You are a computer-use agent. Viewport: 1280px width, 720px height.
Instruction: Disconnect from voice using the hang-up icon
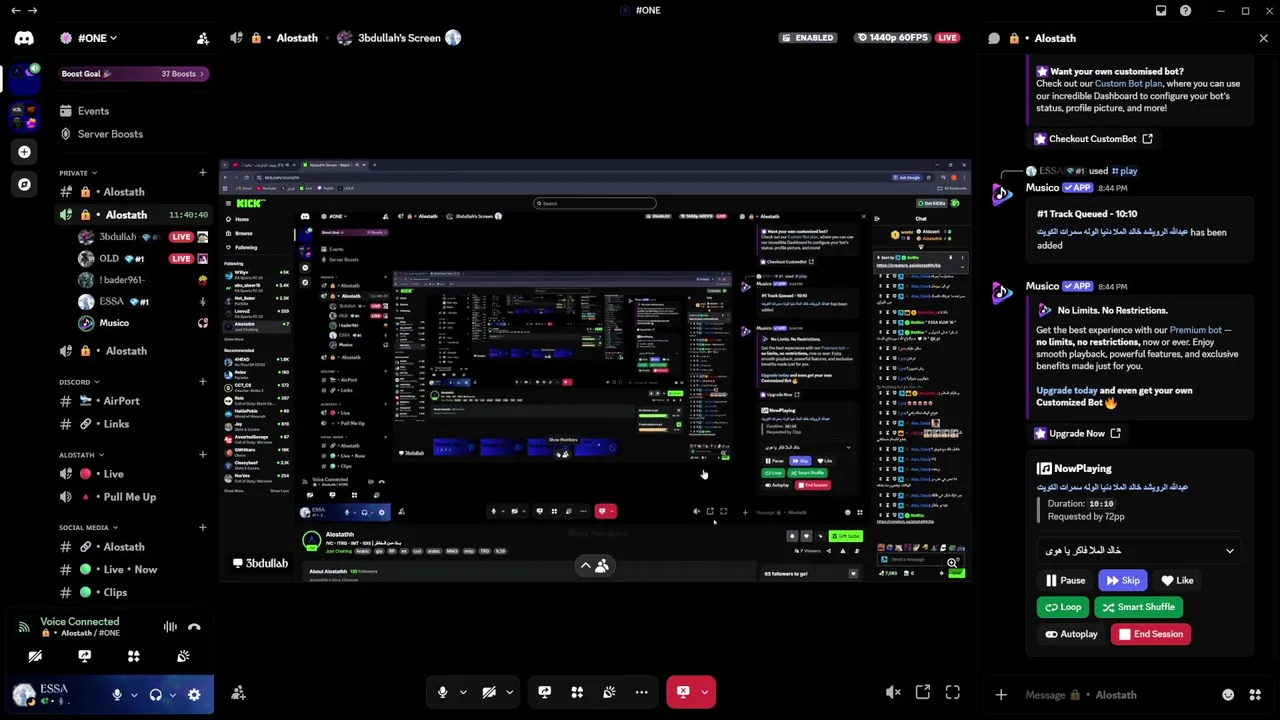(194, 627)
